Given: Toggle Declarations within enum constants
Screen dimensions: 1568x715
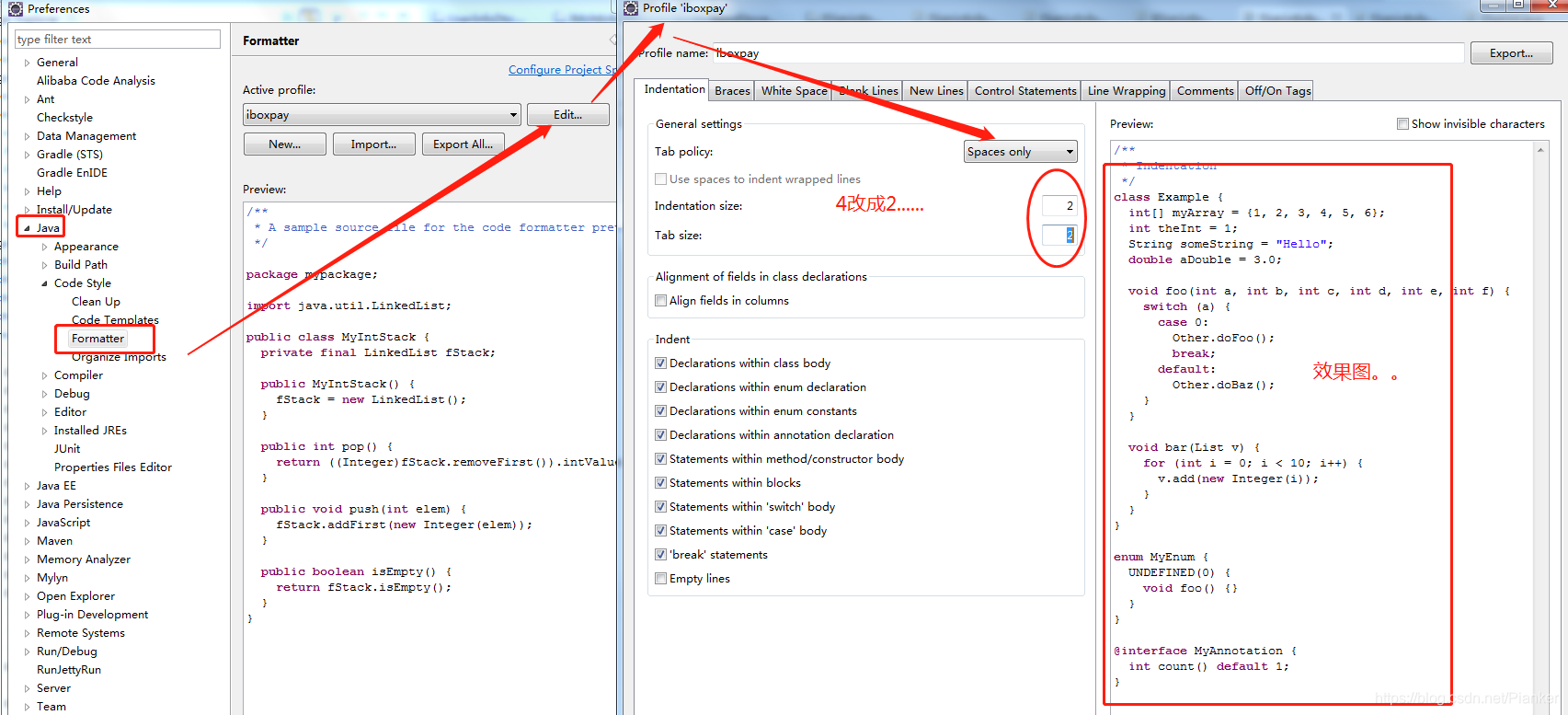Looking at the screenshot, I should [x=660, y=411].
